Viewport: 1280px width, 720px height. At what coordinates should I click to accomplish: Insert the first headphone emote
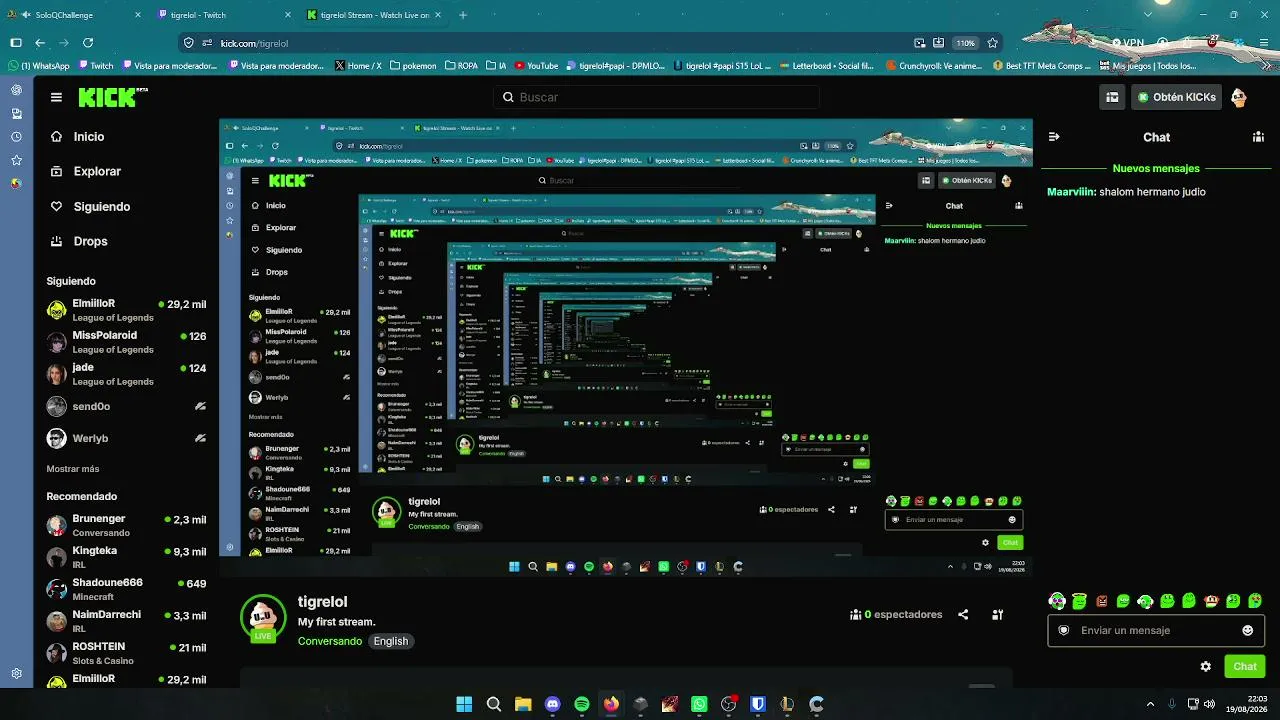pyautogui.click(x=1057, y=601)
